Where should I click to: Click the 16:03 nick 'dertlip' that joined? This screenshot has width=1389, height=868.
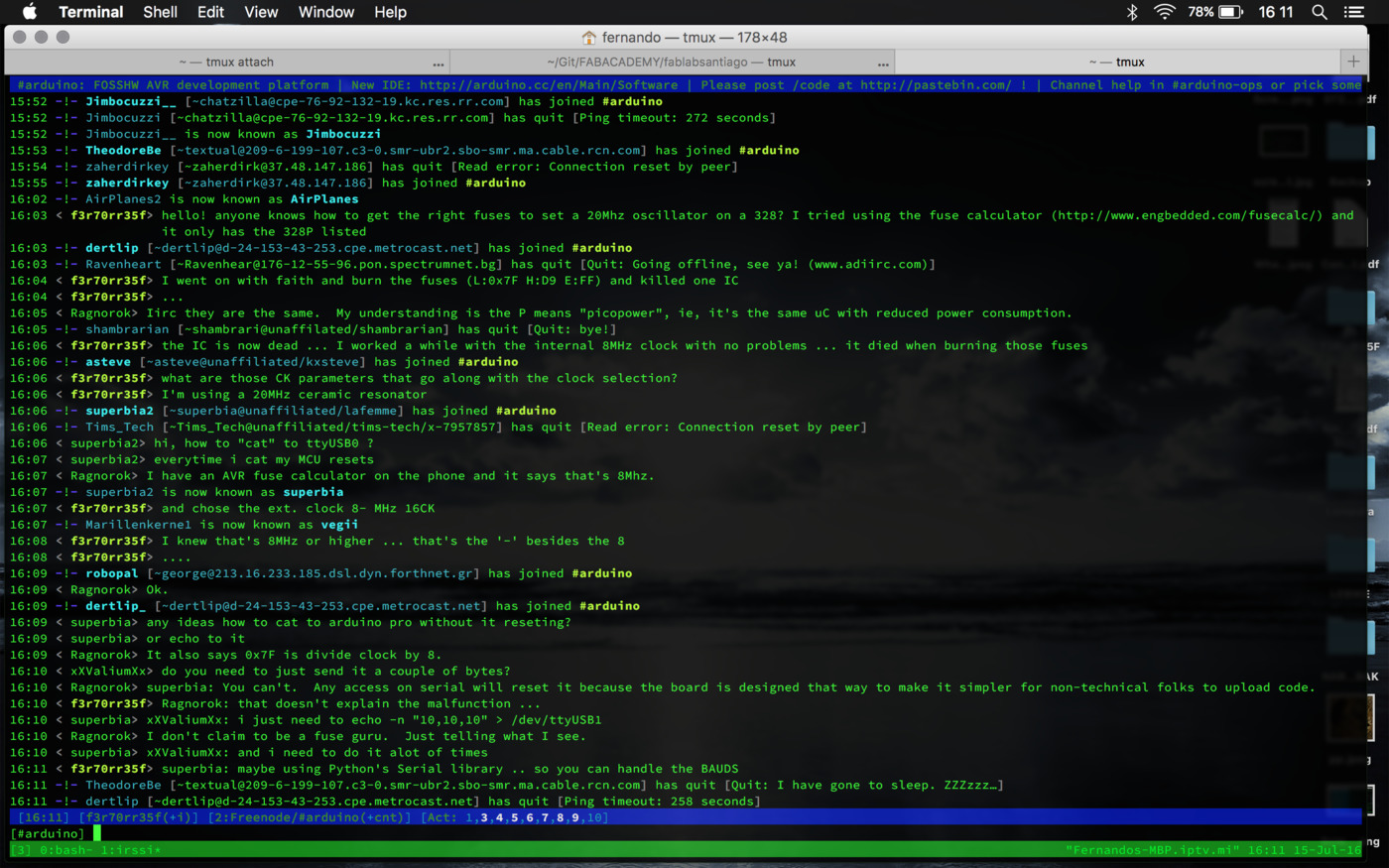click(112, 248)
